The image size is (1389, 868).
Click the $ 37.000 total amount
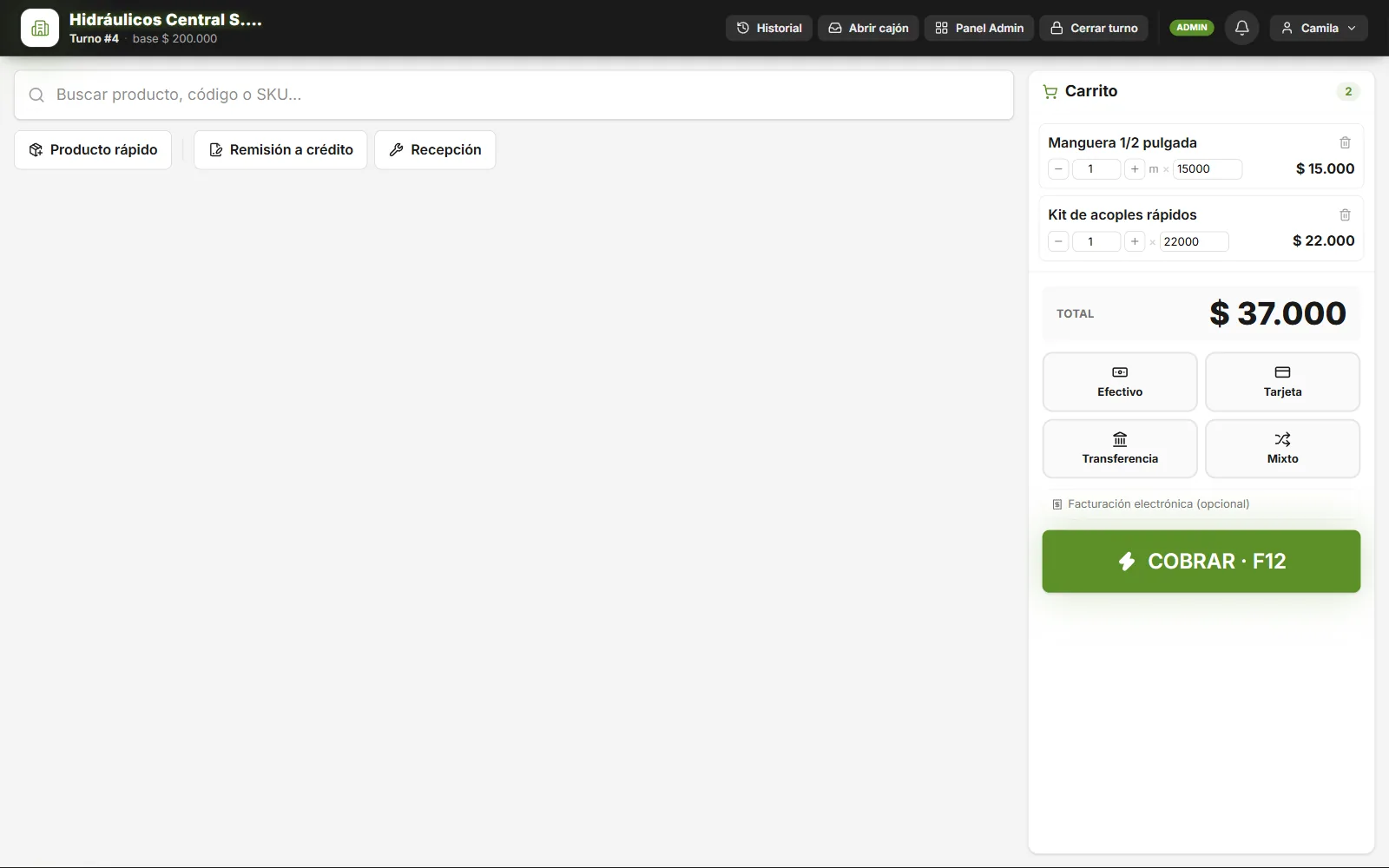[1278, 313]
